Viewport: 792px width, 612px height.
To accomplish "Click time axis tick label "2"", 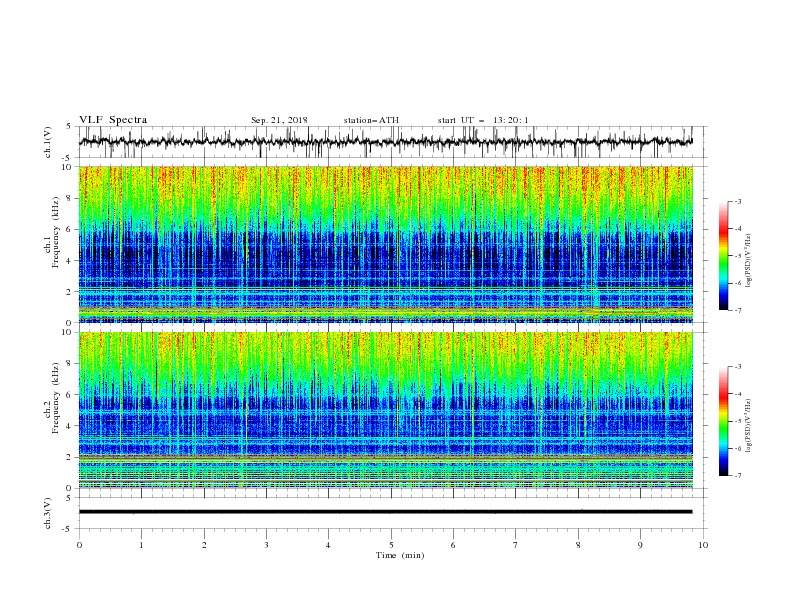I will (204, 545).
